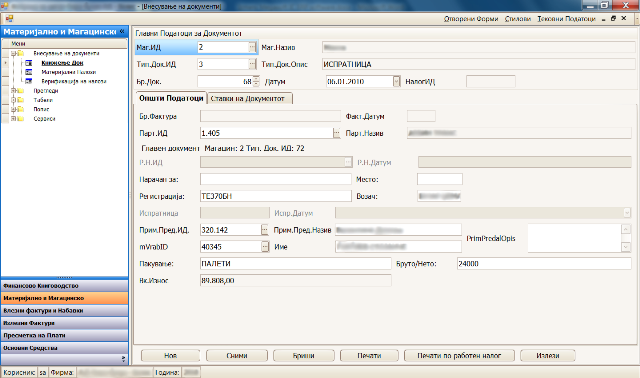
Task: Click the Внесување на документи folder icon
Action: point(20,53)
